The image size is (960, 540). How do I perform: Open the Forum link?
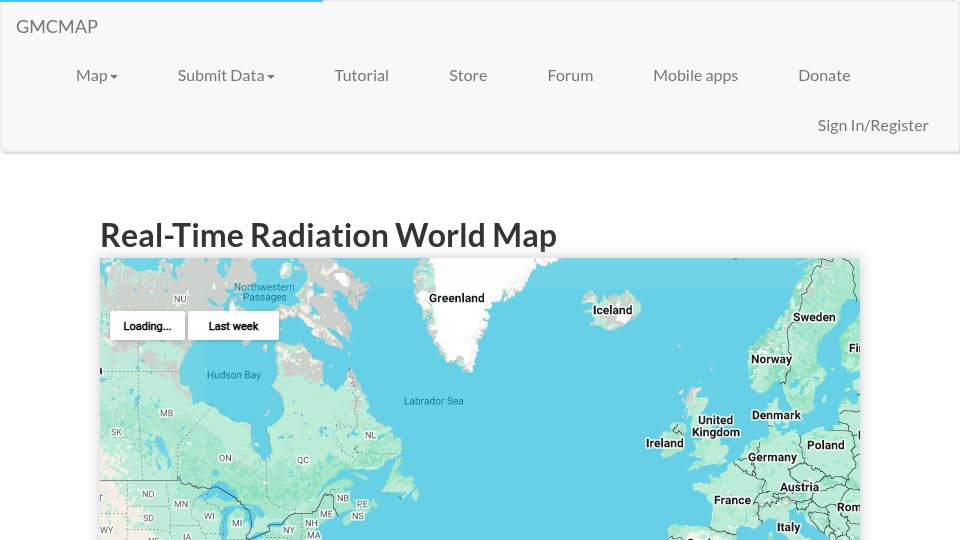pyautogui.click(x=570, y=76)
